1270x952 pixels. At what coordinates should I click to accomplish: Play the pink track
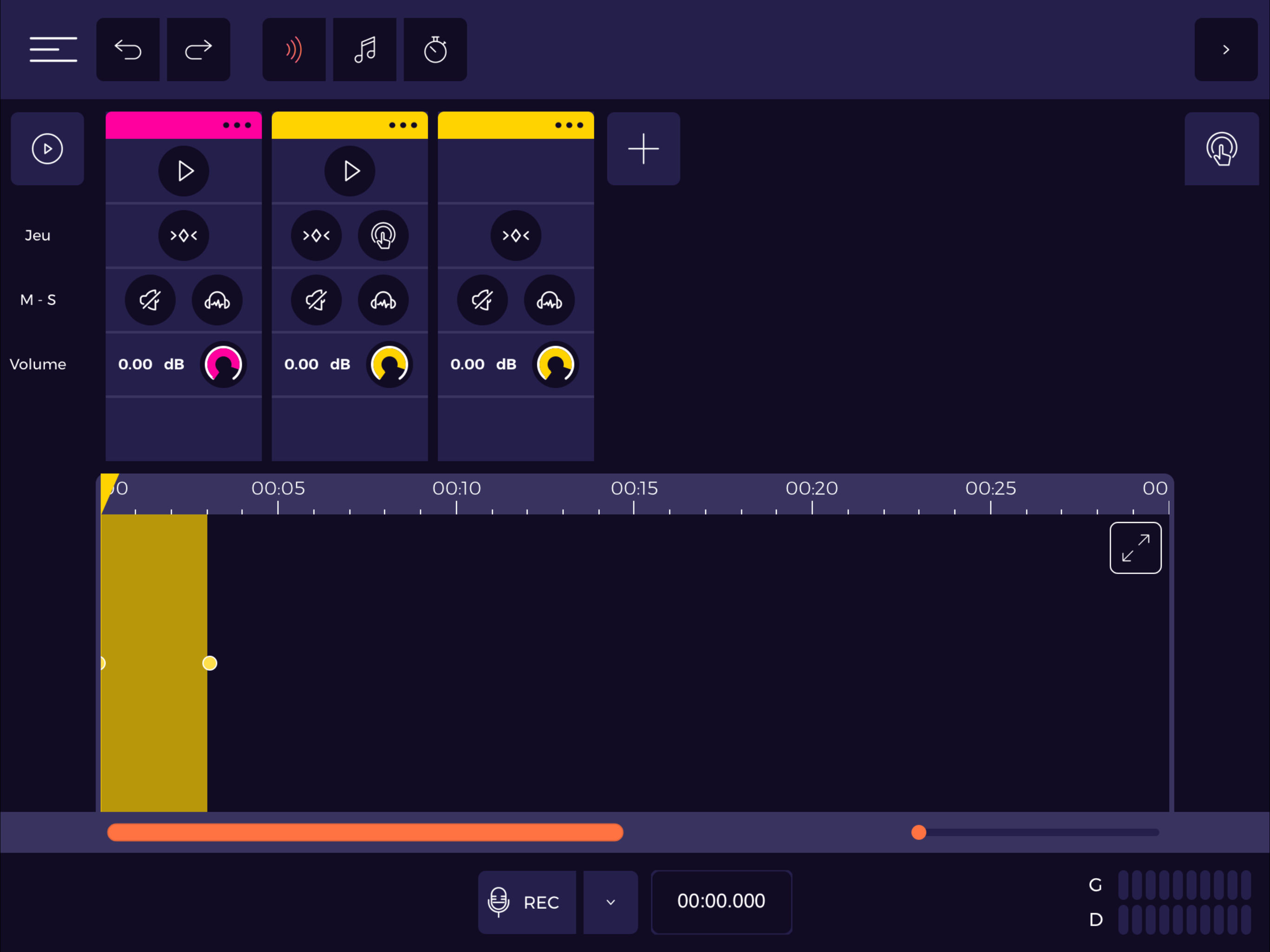184,171
